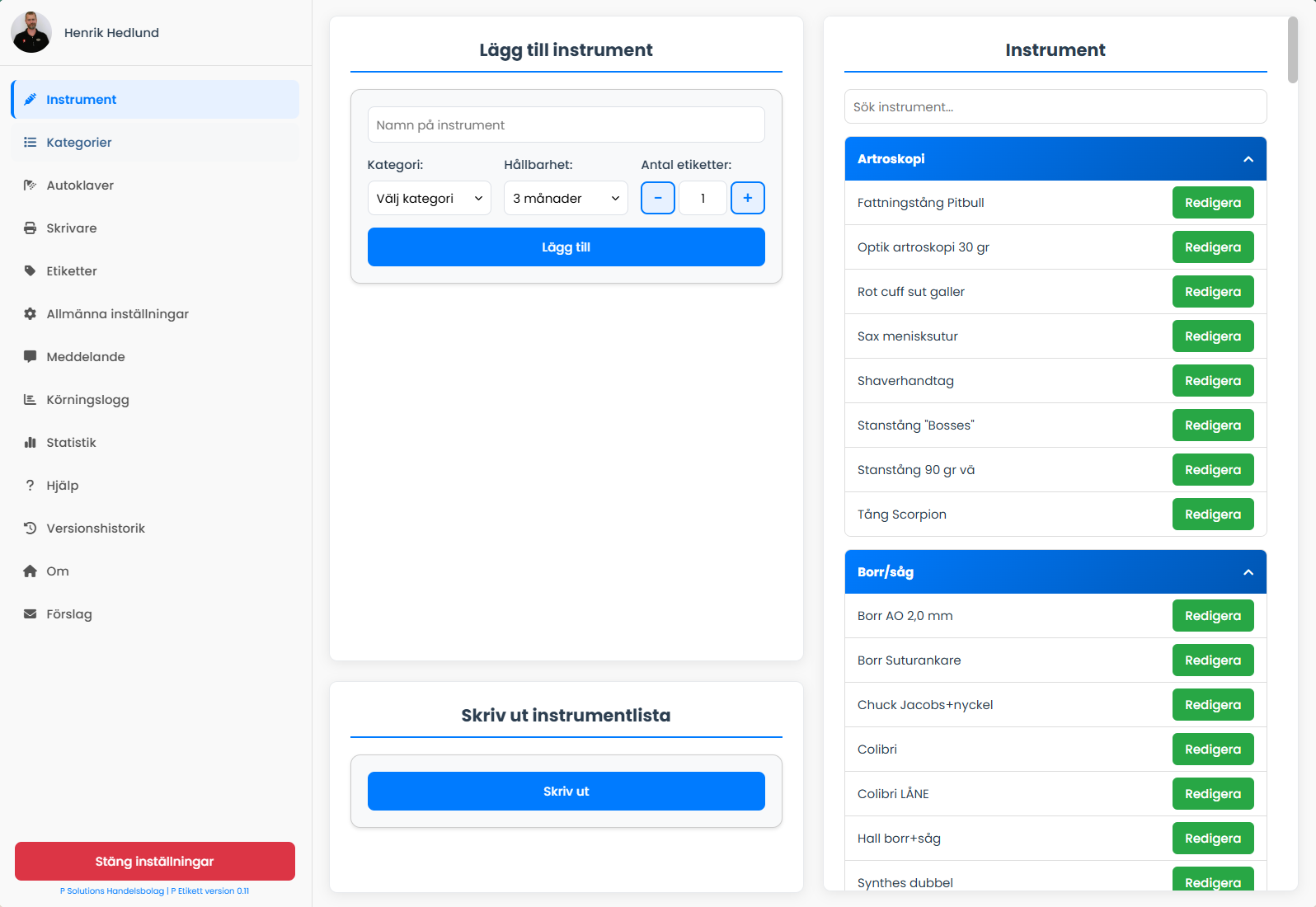
Task: Increase label count with the plus button
Action: click(747, 198)
